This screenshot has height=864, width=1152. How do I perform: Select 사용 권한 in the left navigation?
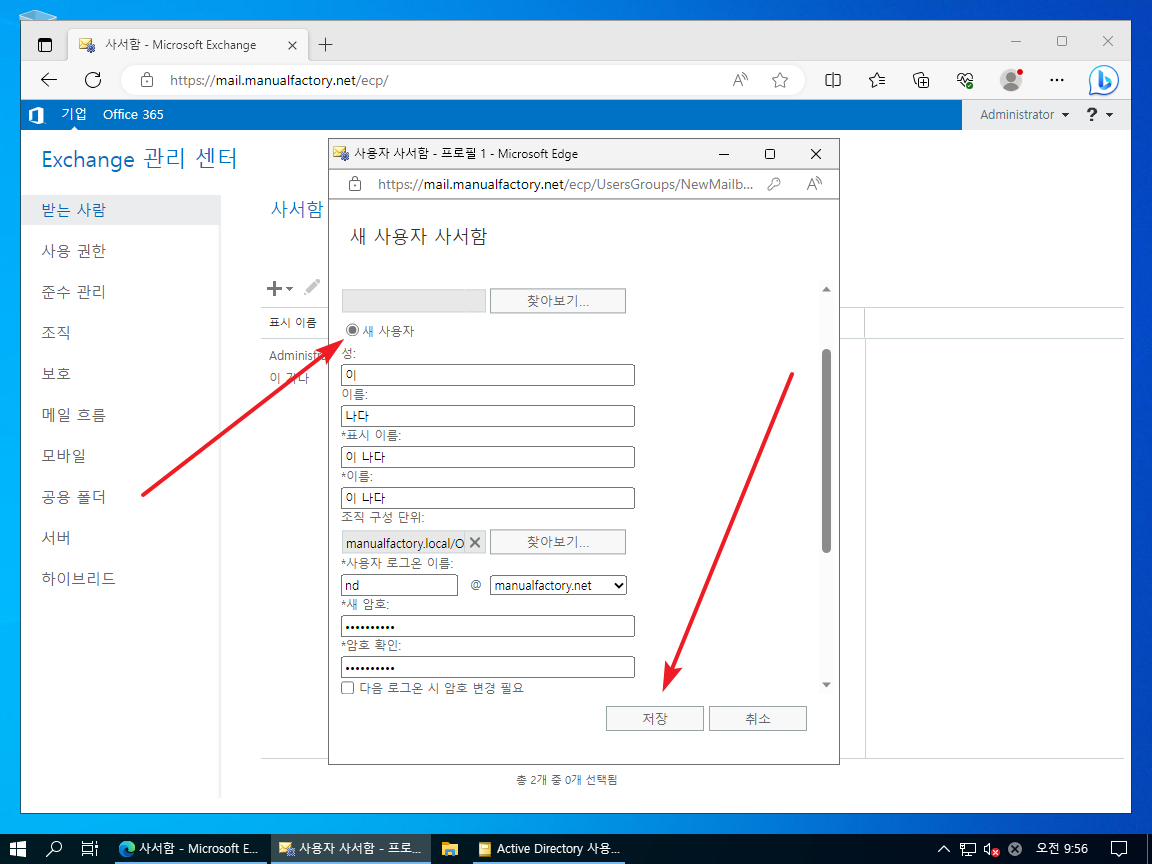pos(73,251)
